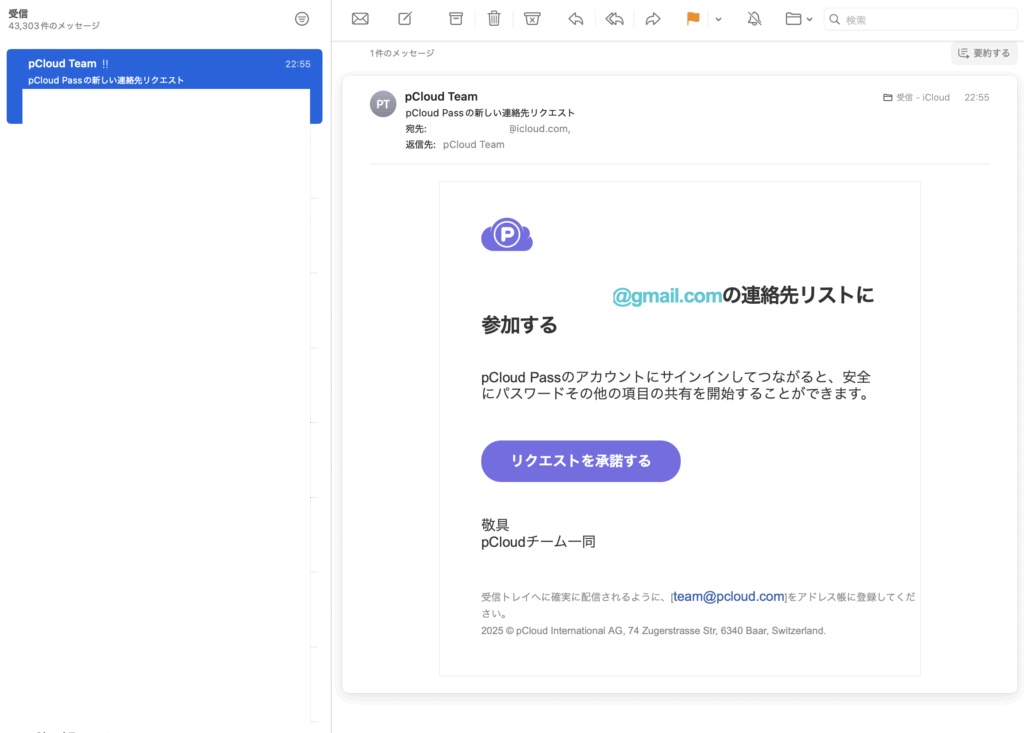Mute the conversation with the bell icon

coord(753,19)
